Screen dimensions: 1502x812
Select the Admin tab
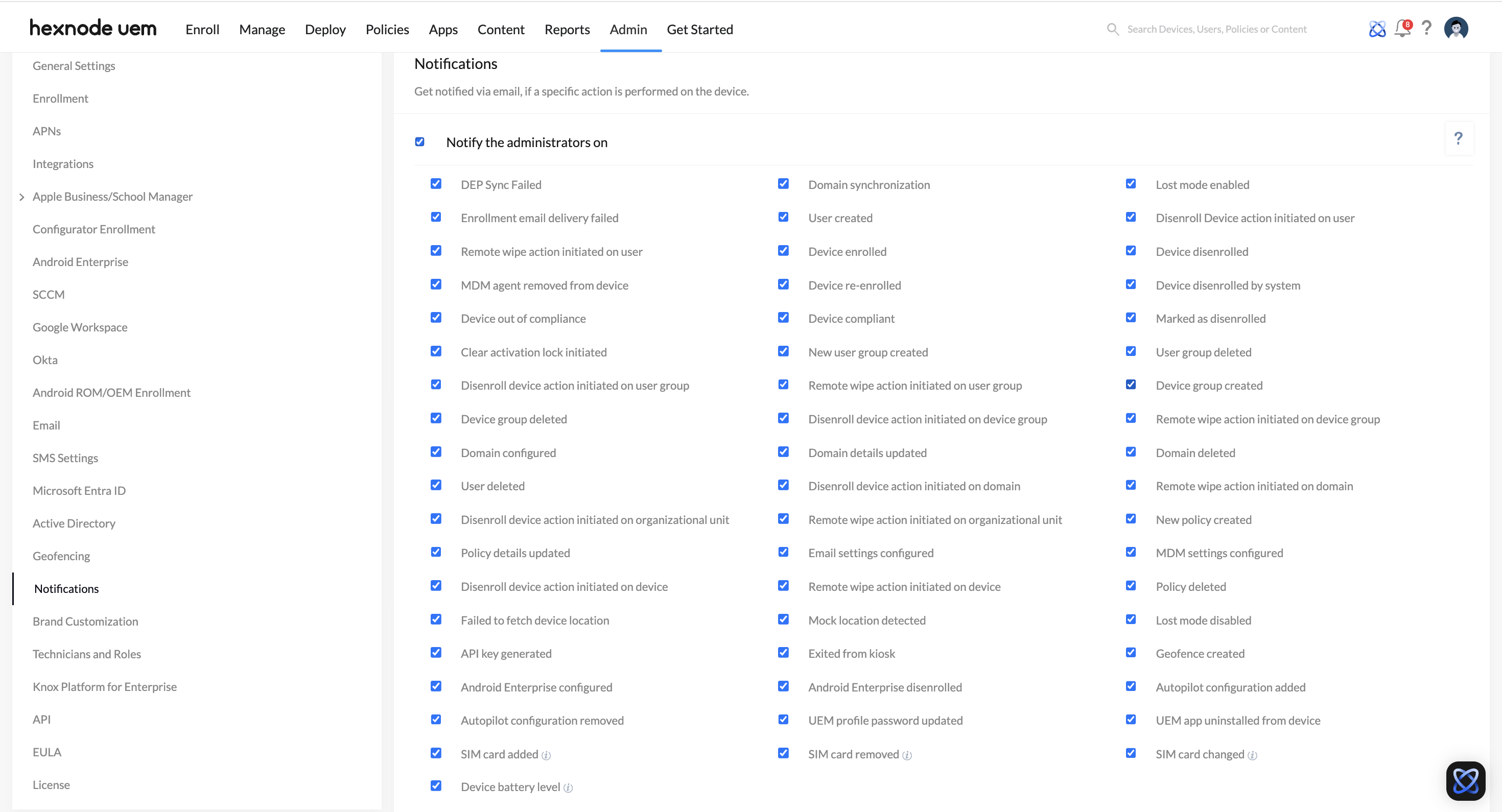(628, 29)
